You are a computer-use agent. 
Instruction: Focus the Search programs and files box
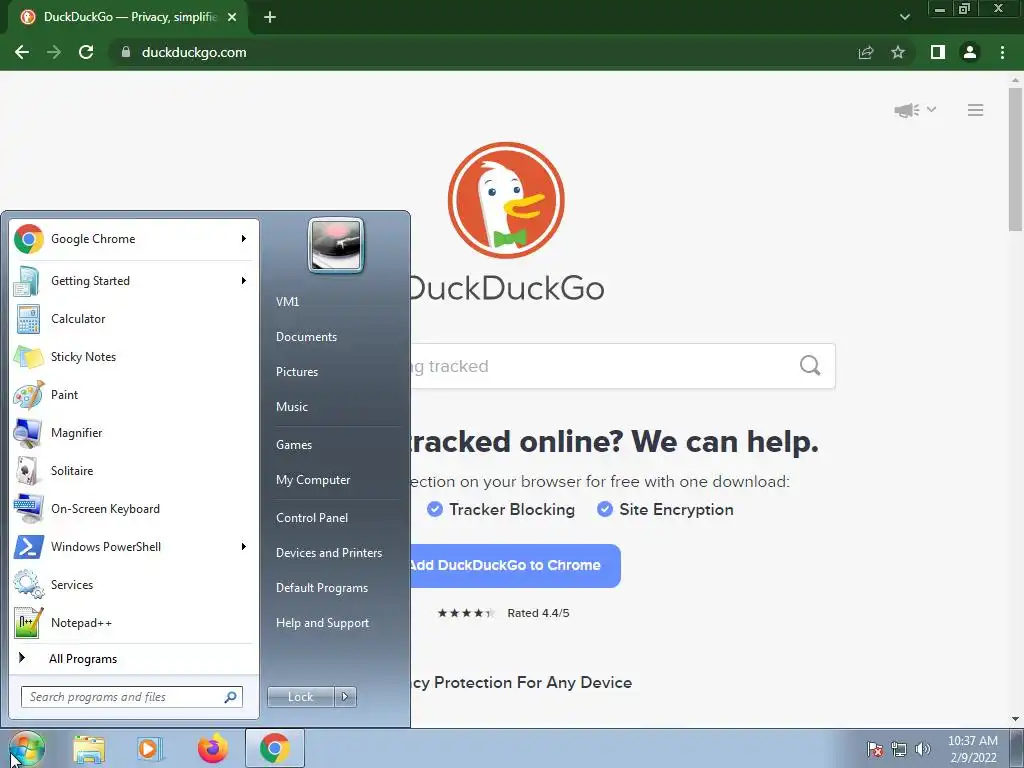(132, 697)
